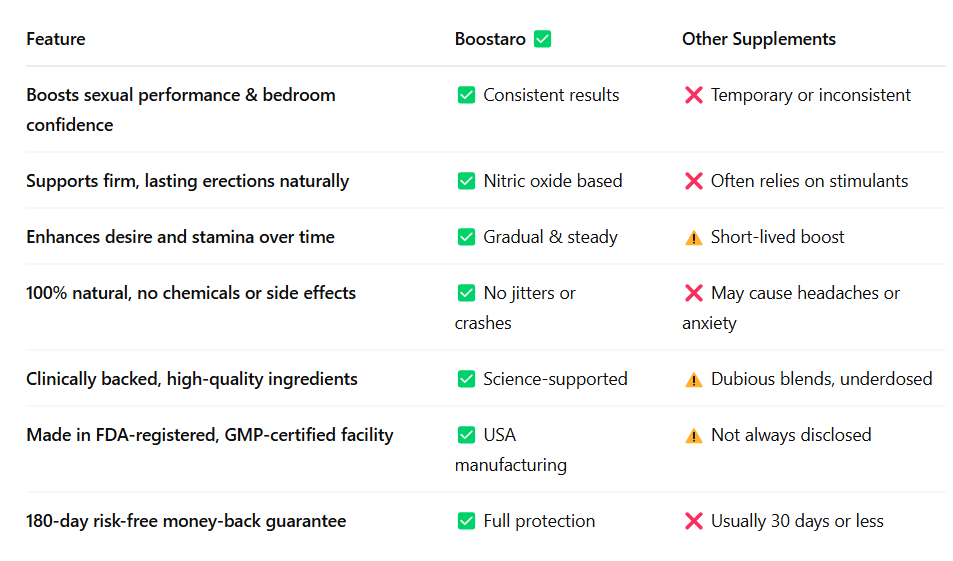Click green checkmark beside Boostaro header
This screenshot has height=561, width=953.
tap(543, 39)
